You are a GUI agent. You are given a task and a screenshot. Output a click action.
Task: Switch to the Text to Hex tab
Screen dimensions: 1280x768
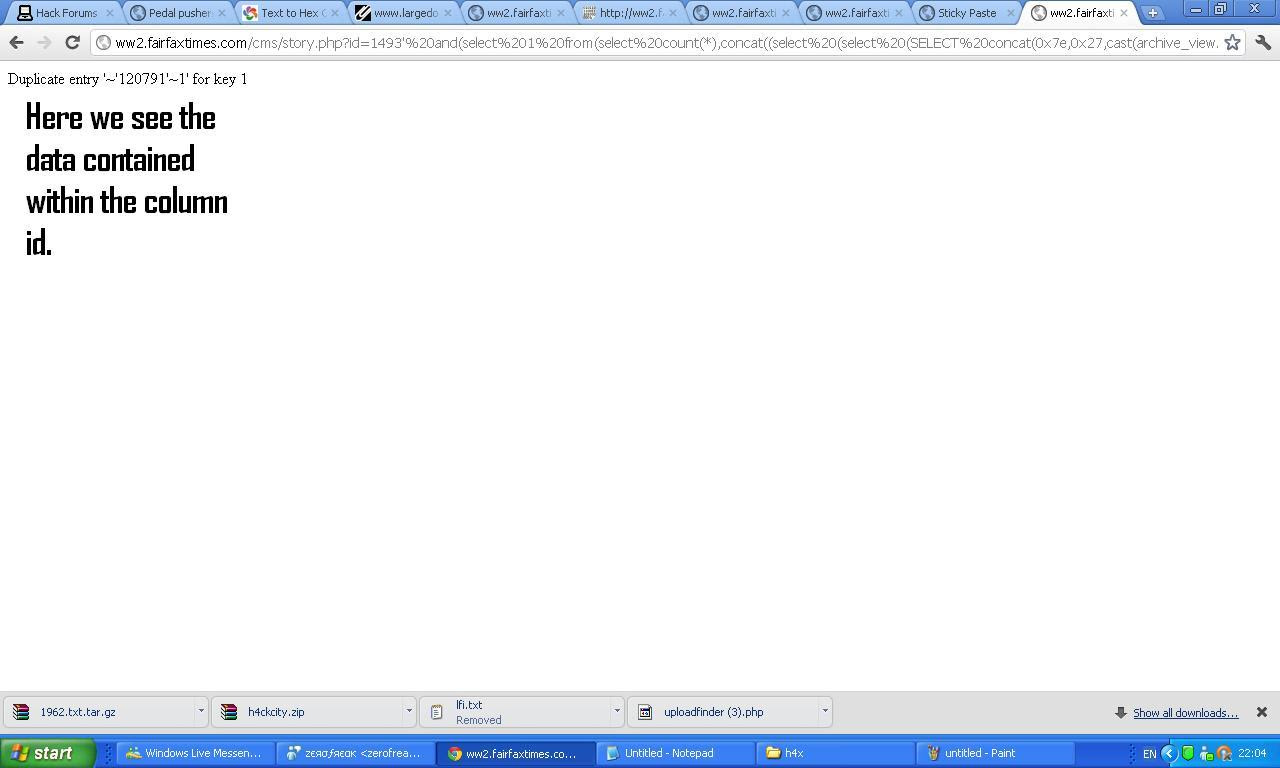tap(292, 13)
